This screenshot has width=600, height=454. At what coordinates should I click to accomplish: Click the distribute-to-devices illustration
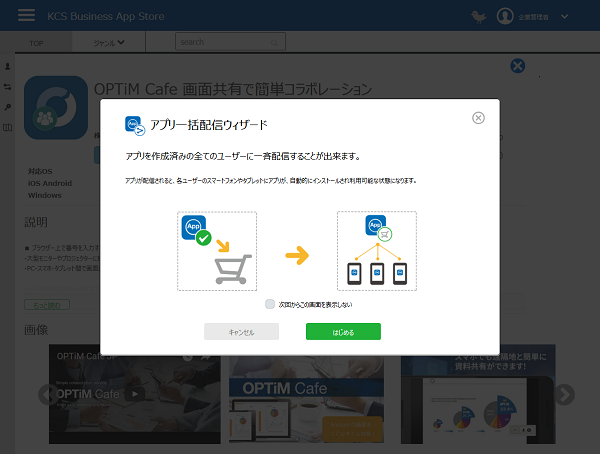click(x=377, y=251)
